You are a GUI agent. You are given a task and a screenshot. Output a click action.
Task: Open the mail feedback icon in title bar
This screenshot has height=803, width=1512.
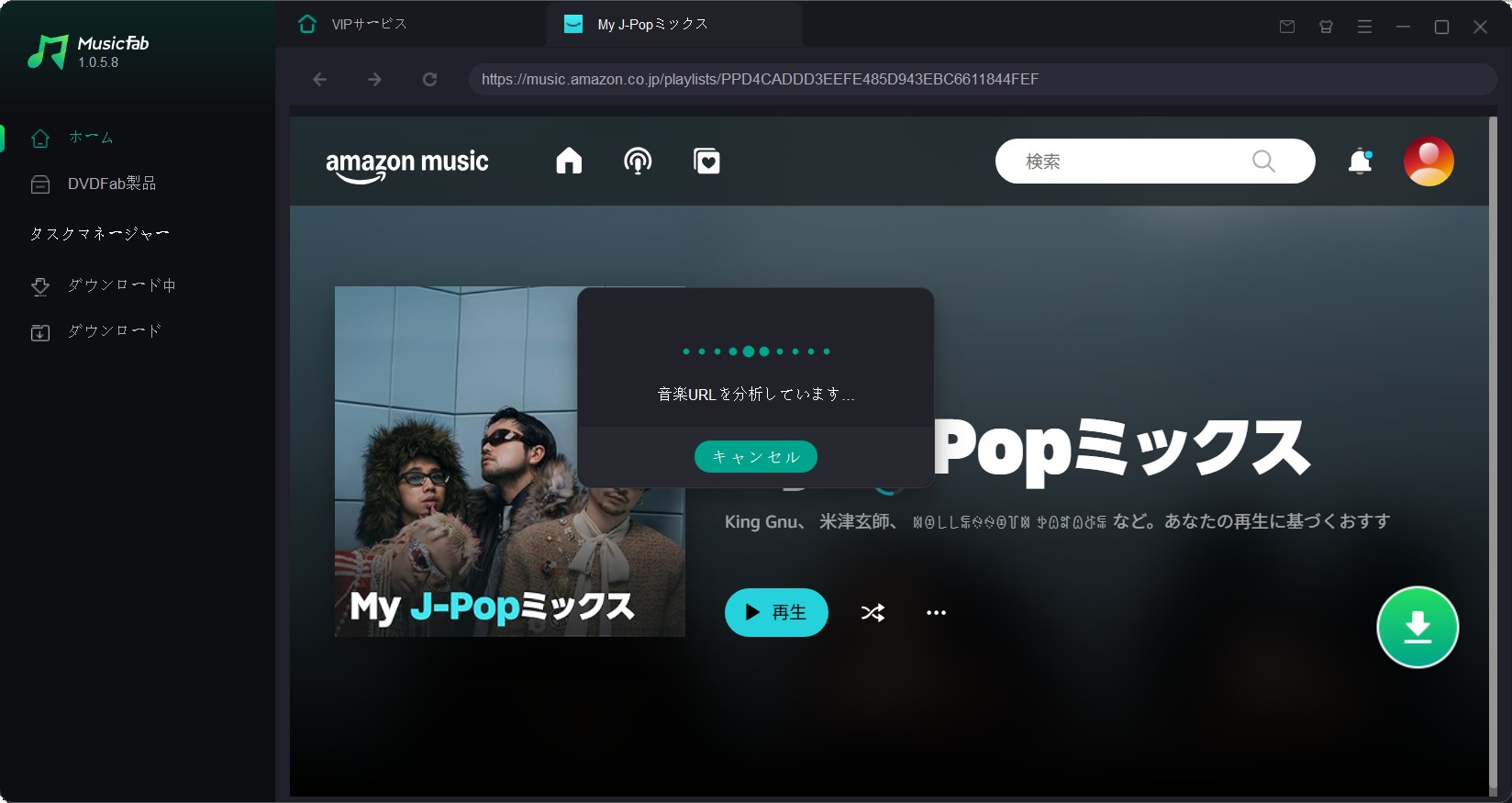1287,27
